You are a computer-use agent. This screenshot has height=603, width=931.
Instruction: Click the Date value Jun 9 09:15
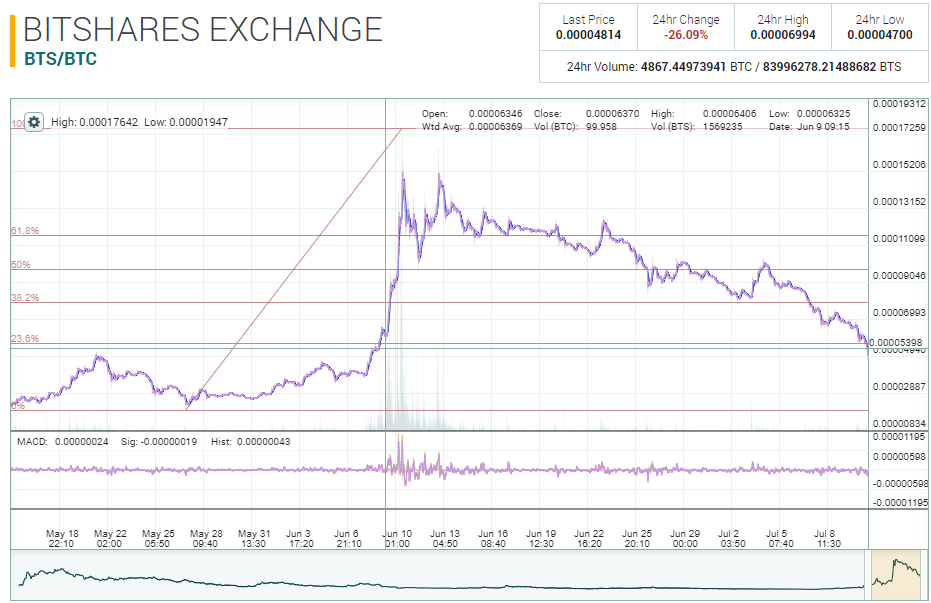tap(823, 126)
